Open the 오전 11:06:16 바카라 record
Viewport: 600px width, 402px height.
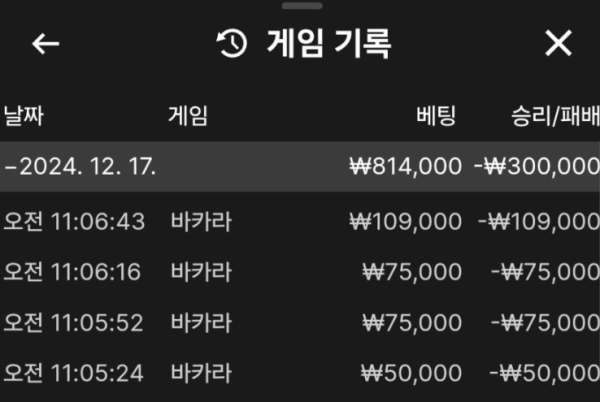(x=300, y=272)
